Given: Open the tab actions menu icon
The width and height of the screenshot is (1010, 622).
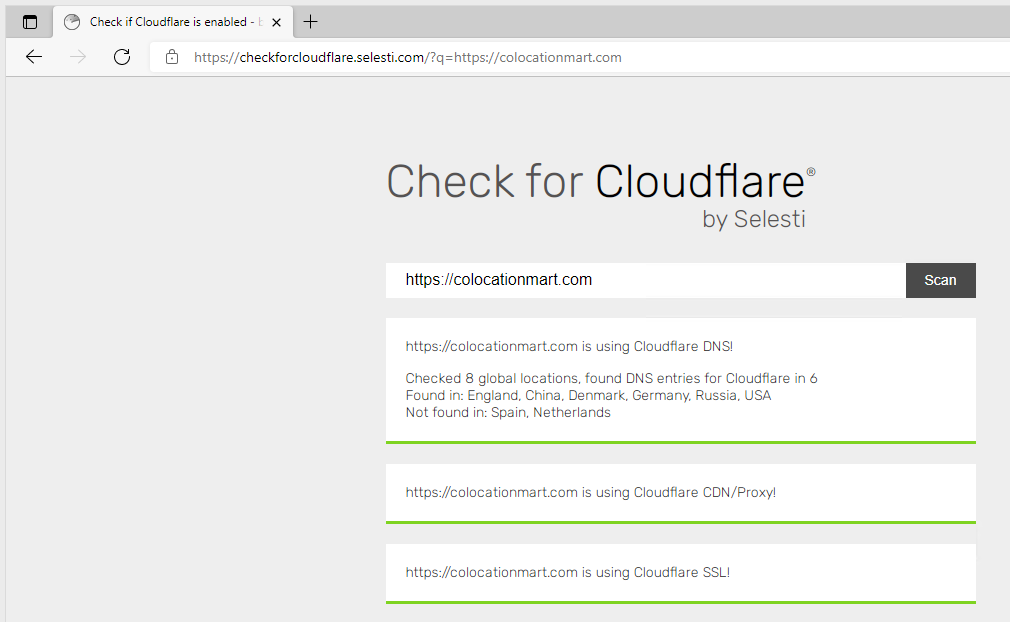Looking at the screenshot, I should tap(30, 22).
